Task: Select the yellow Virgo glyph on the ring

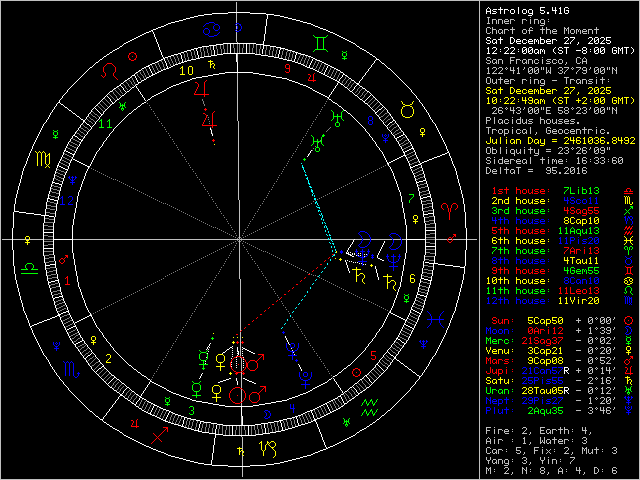Action: click(x=44, y=158)
